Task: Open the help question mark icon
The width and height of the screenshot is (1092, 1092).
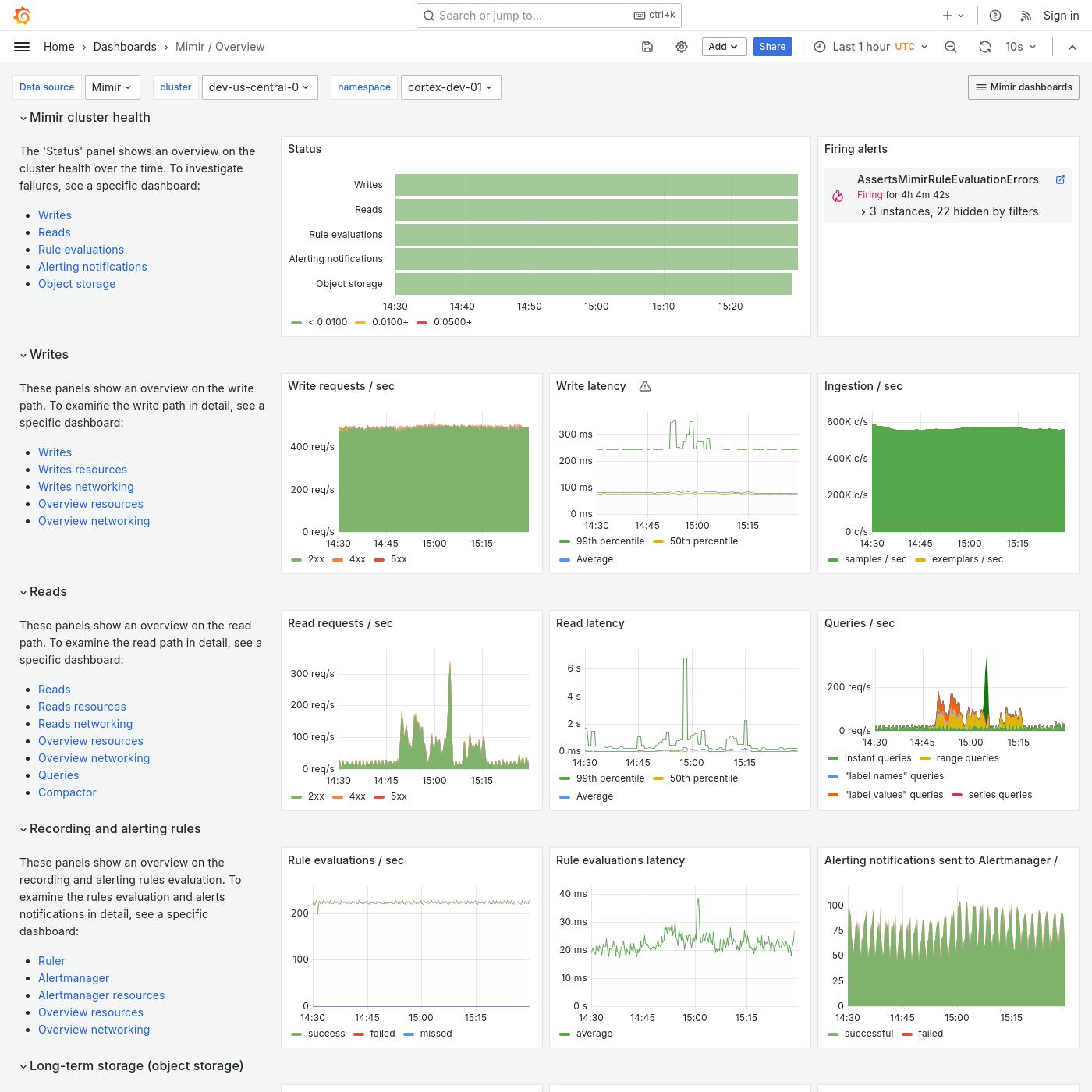Action: pyautogui.click(x=994, y=16)
